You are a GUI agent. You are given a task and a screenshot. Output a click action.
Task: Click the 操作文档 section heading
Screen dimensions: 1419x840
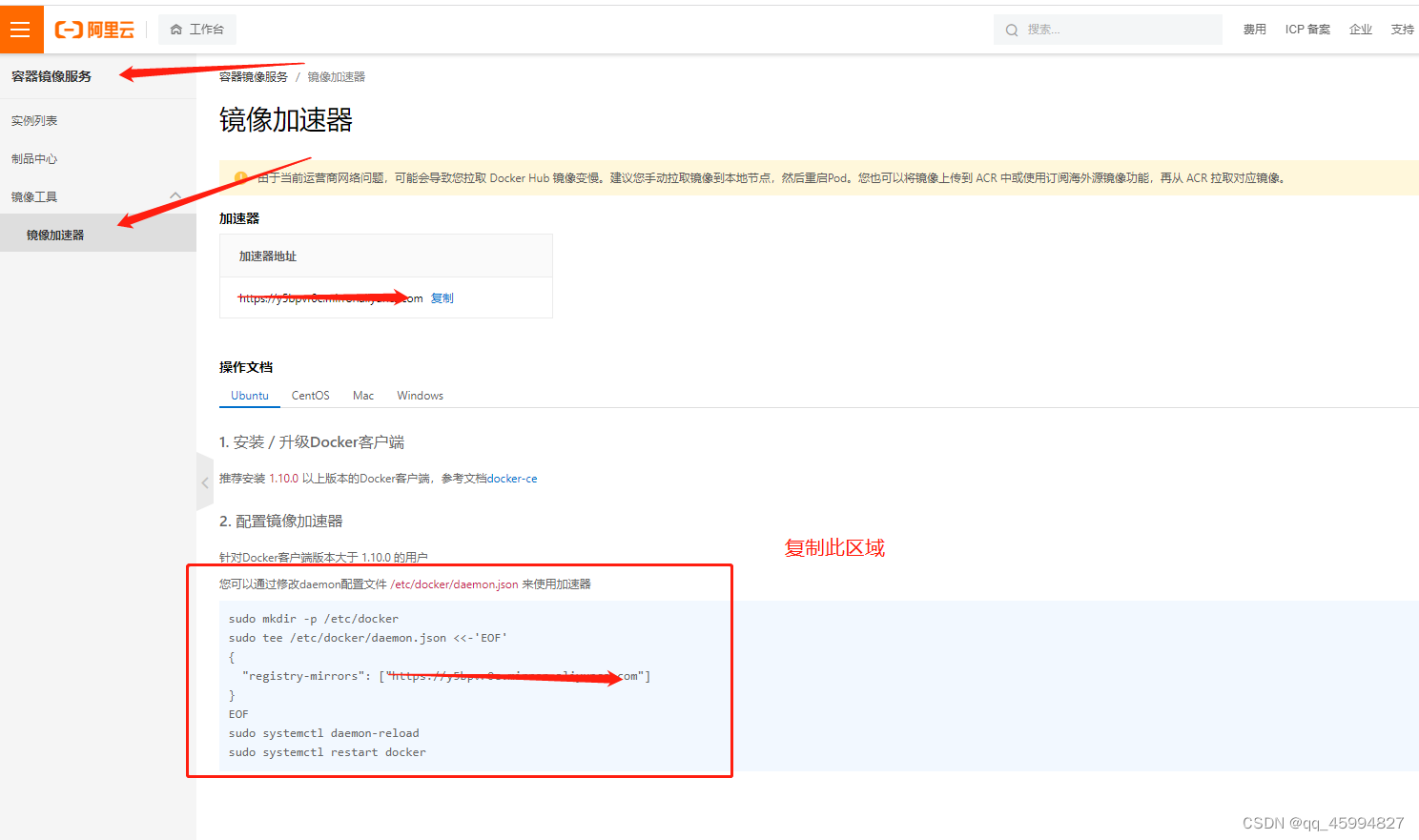[x=246, y=367]
